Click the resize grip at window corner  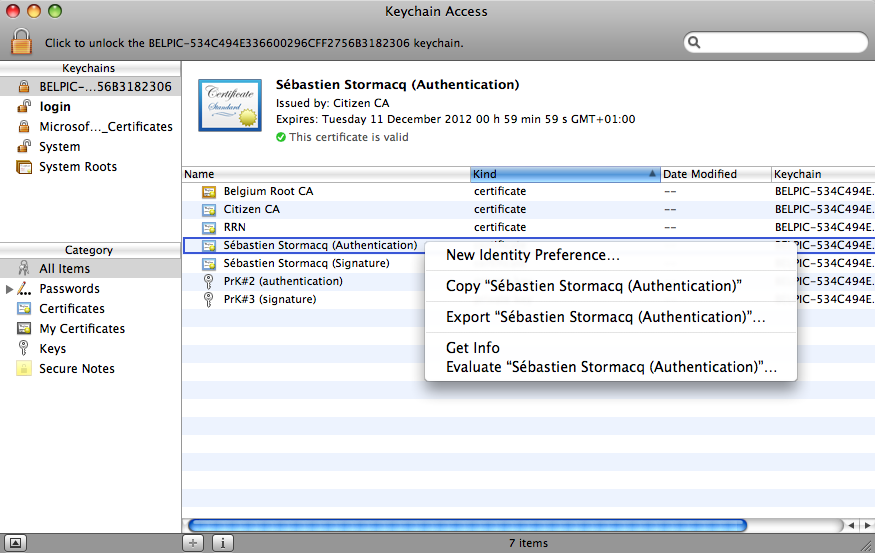867,545
